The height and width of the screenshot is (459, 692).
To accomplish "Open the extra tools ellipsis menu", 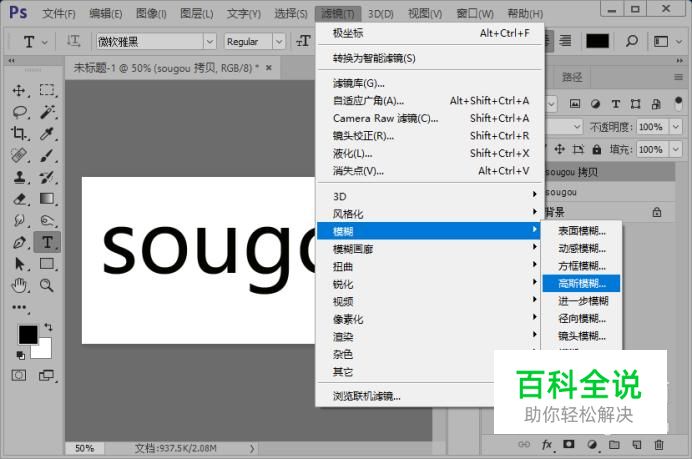I will point(19,307).
